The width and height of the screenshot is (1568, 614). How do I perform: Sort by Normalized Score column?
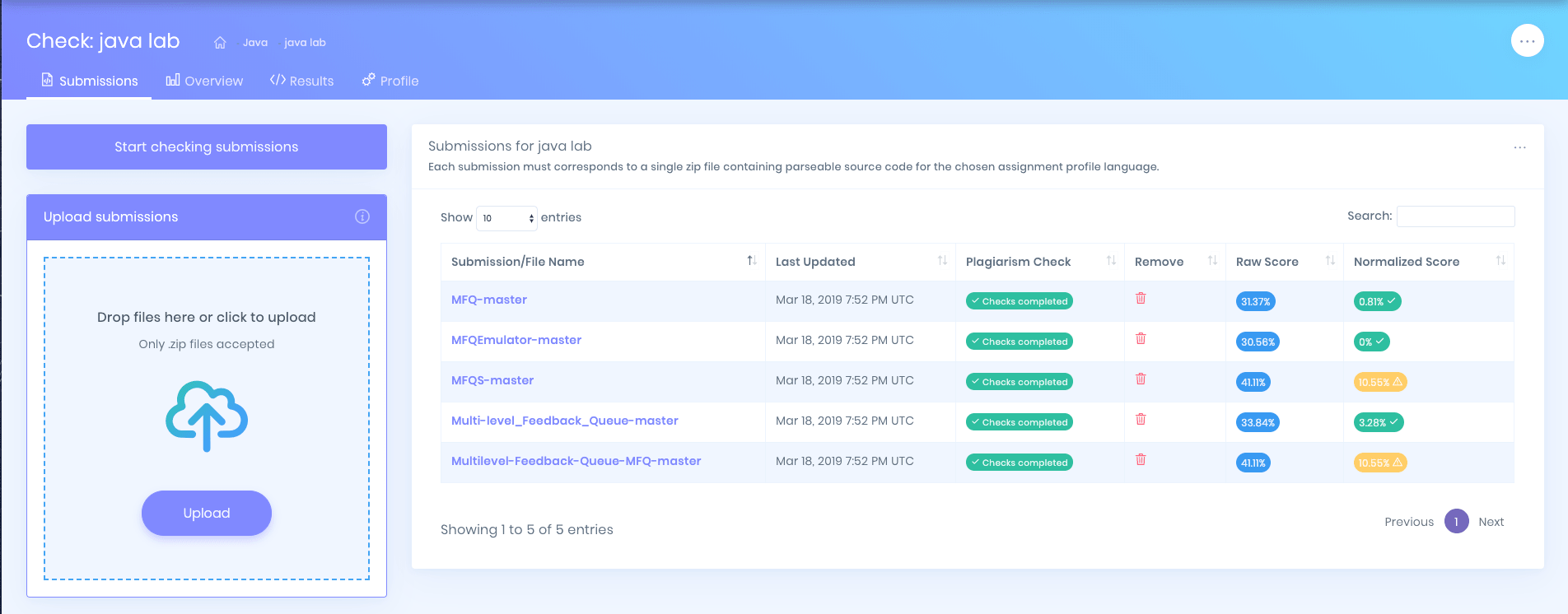pos(1429,262)
